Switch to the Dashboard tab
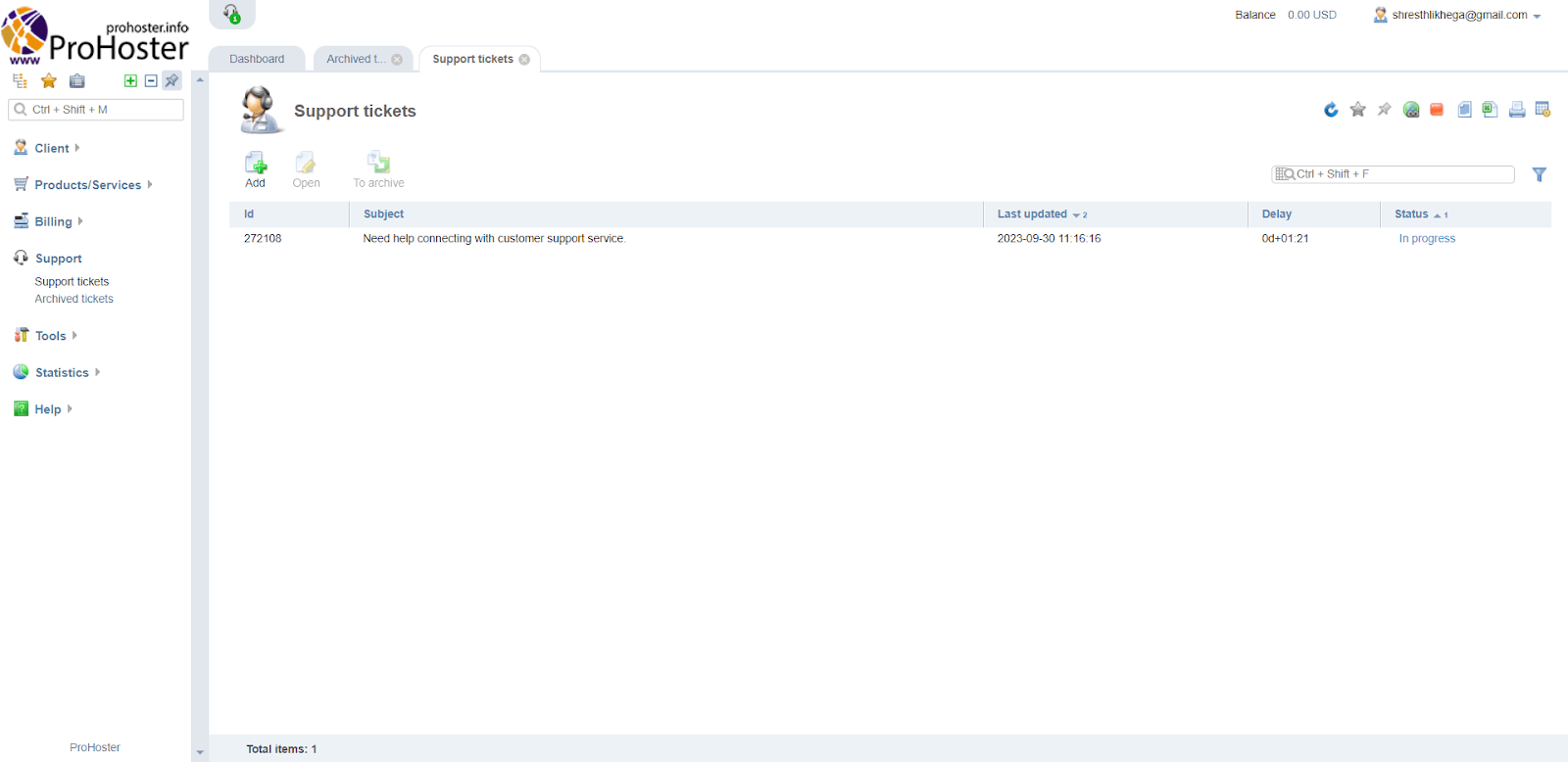Image resolution: width=1568 pixels, height=762 pixels. click(x=257, y=59)
